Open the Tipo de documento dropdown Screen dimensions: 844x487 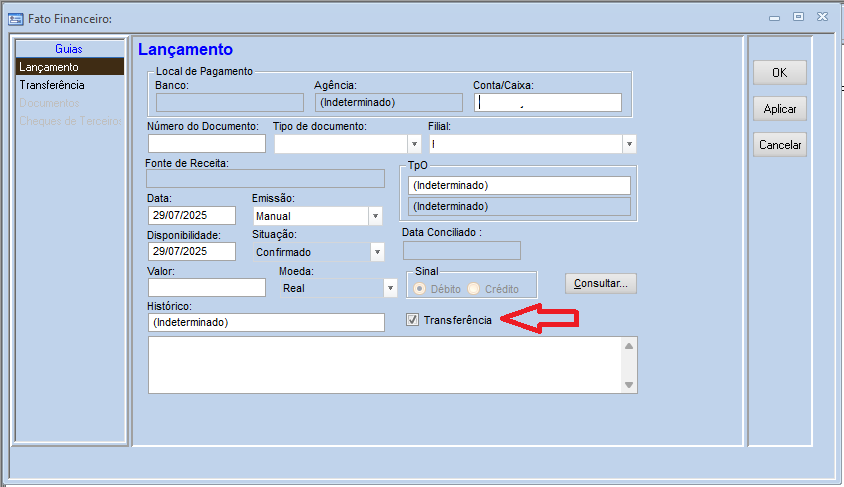[x=414, y=144]
